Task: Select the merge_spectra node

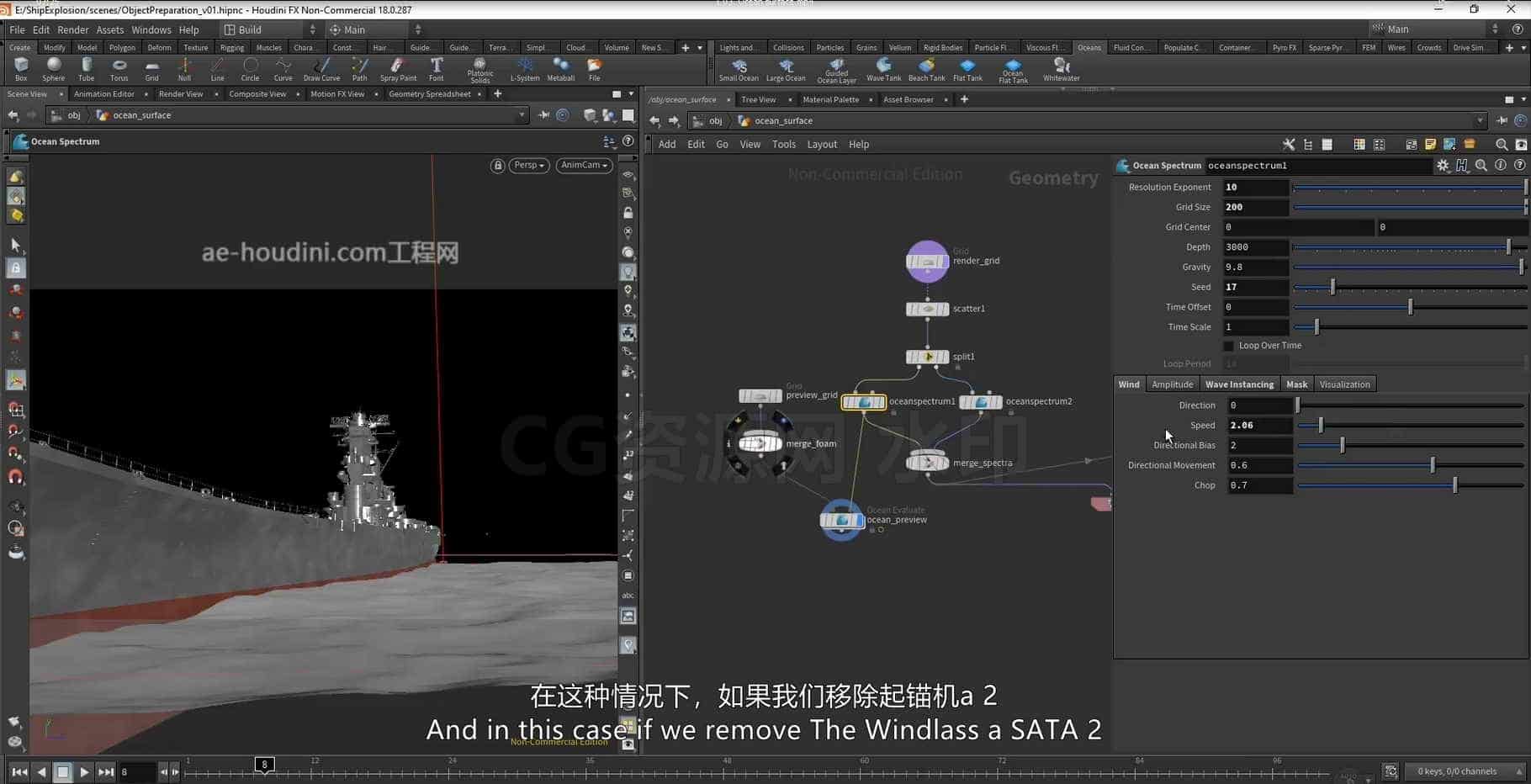Action: pos(927,463)
